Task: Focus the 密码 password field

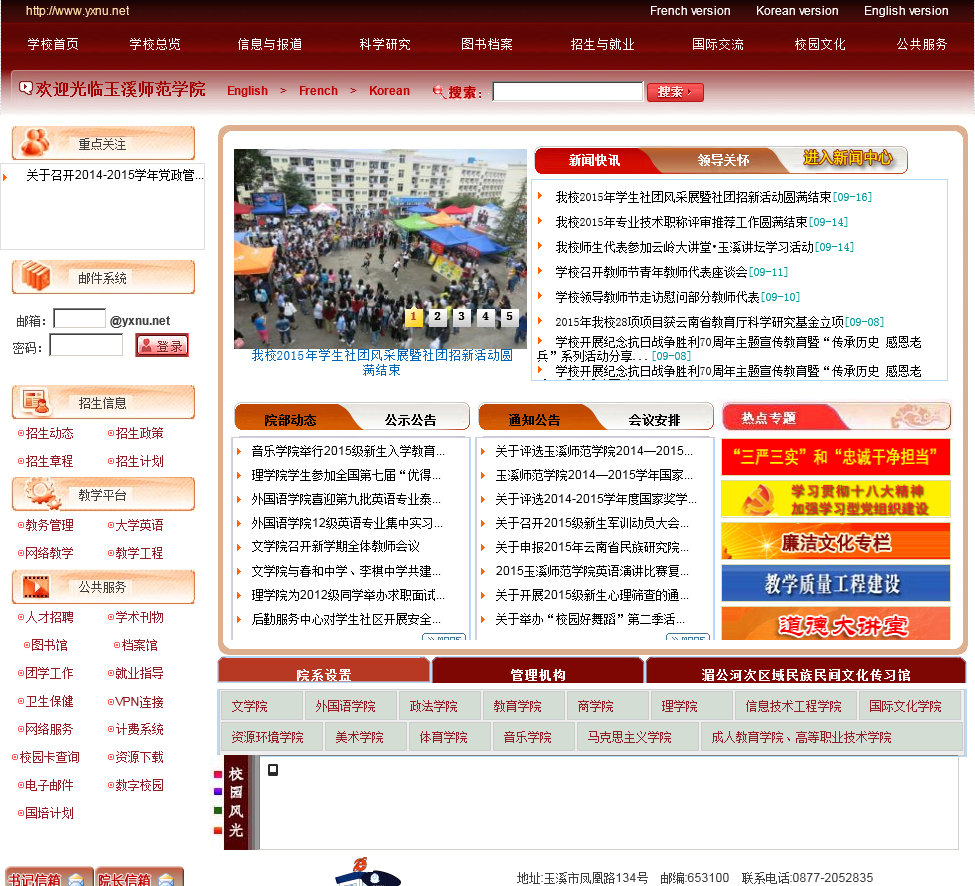Action: pyautogui.click(x=86, y=345)
